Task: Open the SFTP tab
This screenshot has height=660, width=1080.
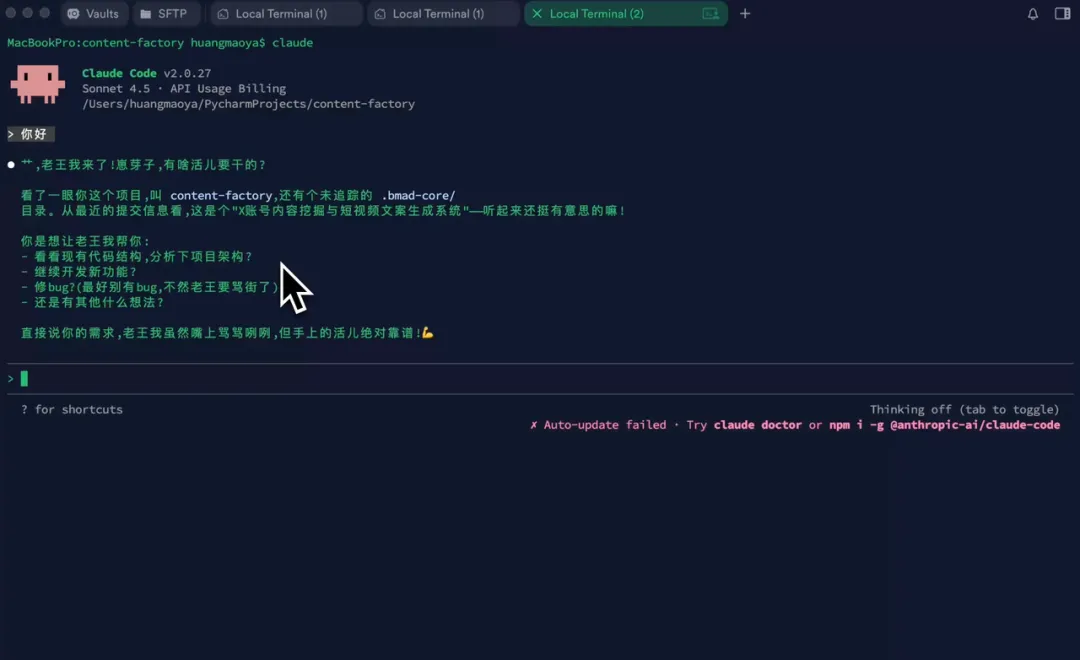Action: pos(164,14)
